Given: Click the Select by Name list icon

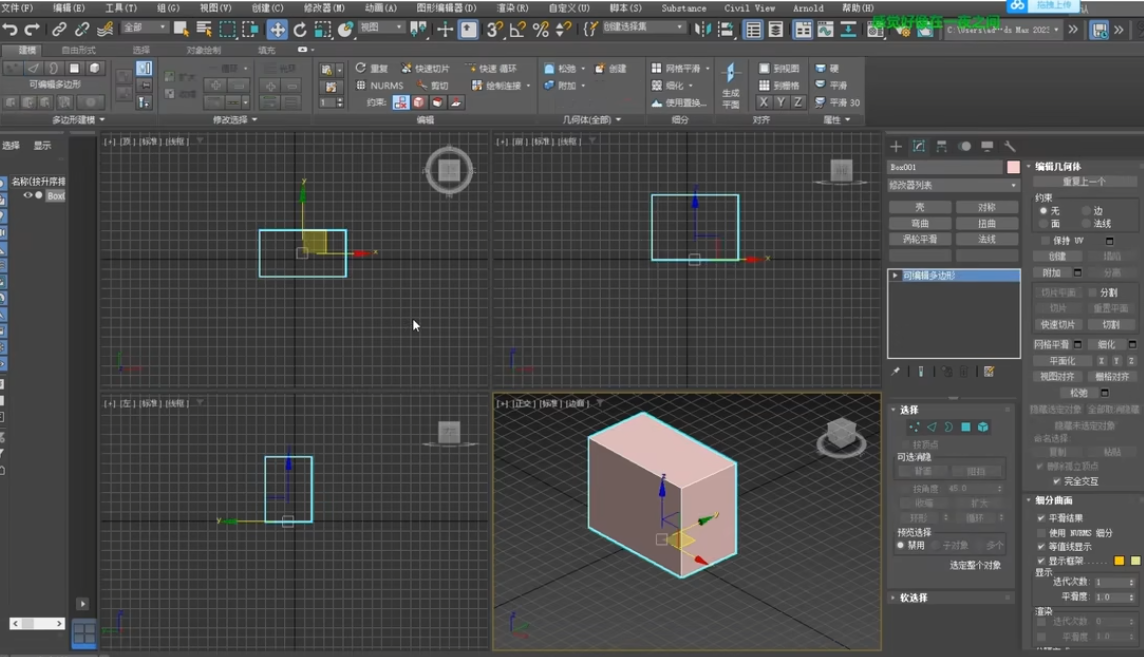Looking at the screenshot, I should [204, 29].
